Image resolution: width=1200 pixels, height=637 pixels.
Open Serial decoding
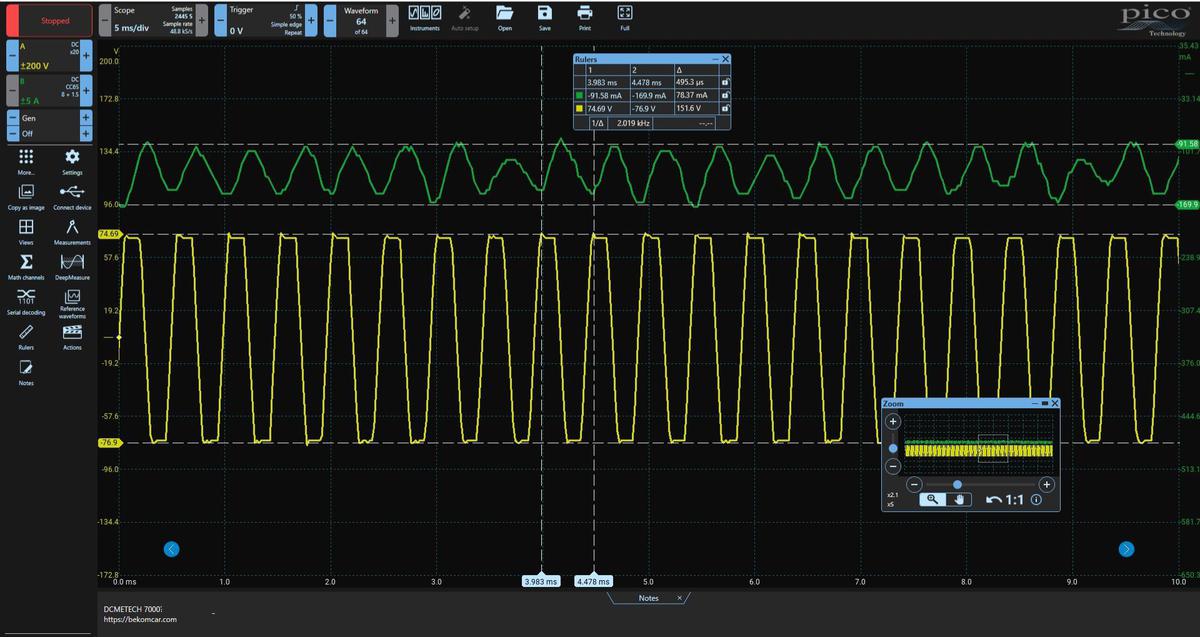click(x=27, y=301)
